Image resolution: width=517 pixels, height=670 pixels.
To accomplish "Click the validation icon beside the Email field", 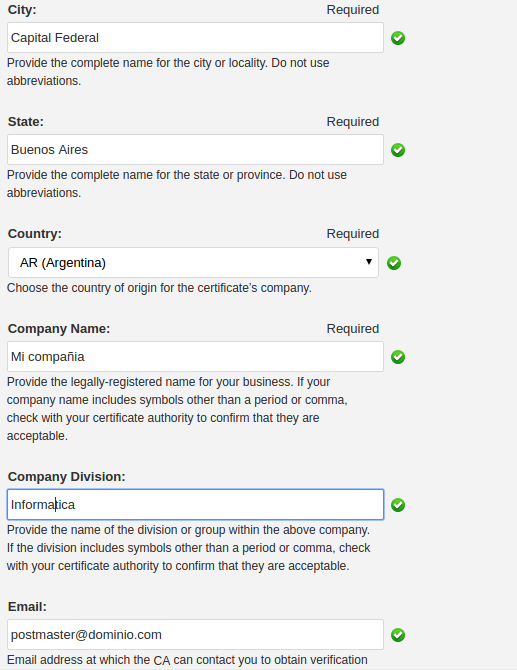I will coord(398,635).
